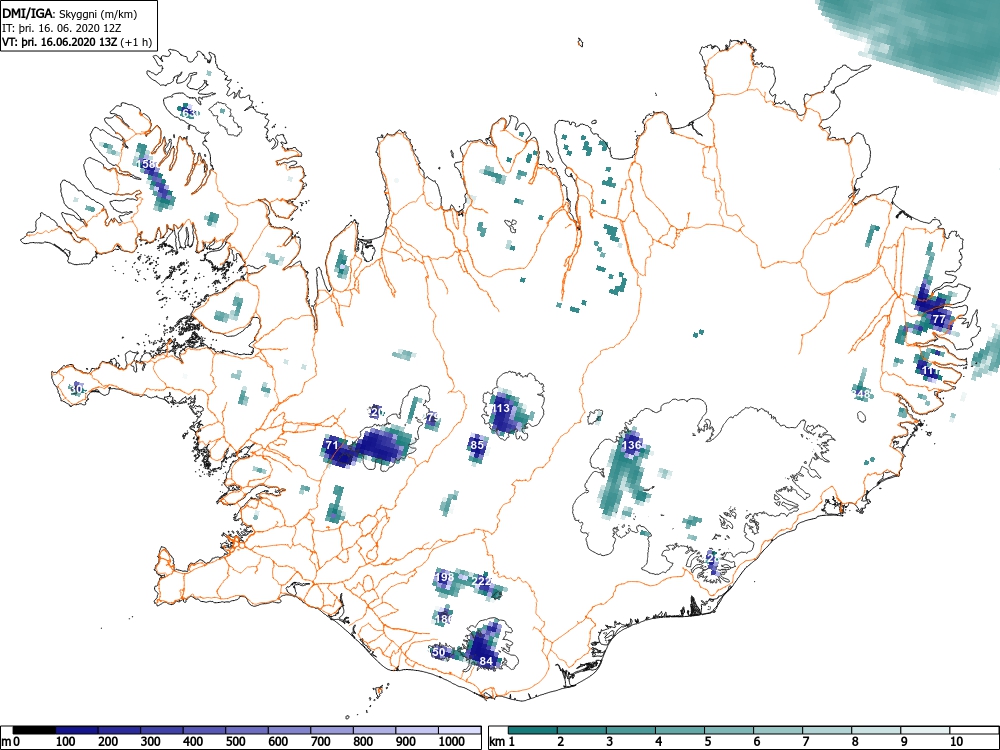
Task: Click the 7 label on the kilometre legend
Action: tap(805, 742)
